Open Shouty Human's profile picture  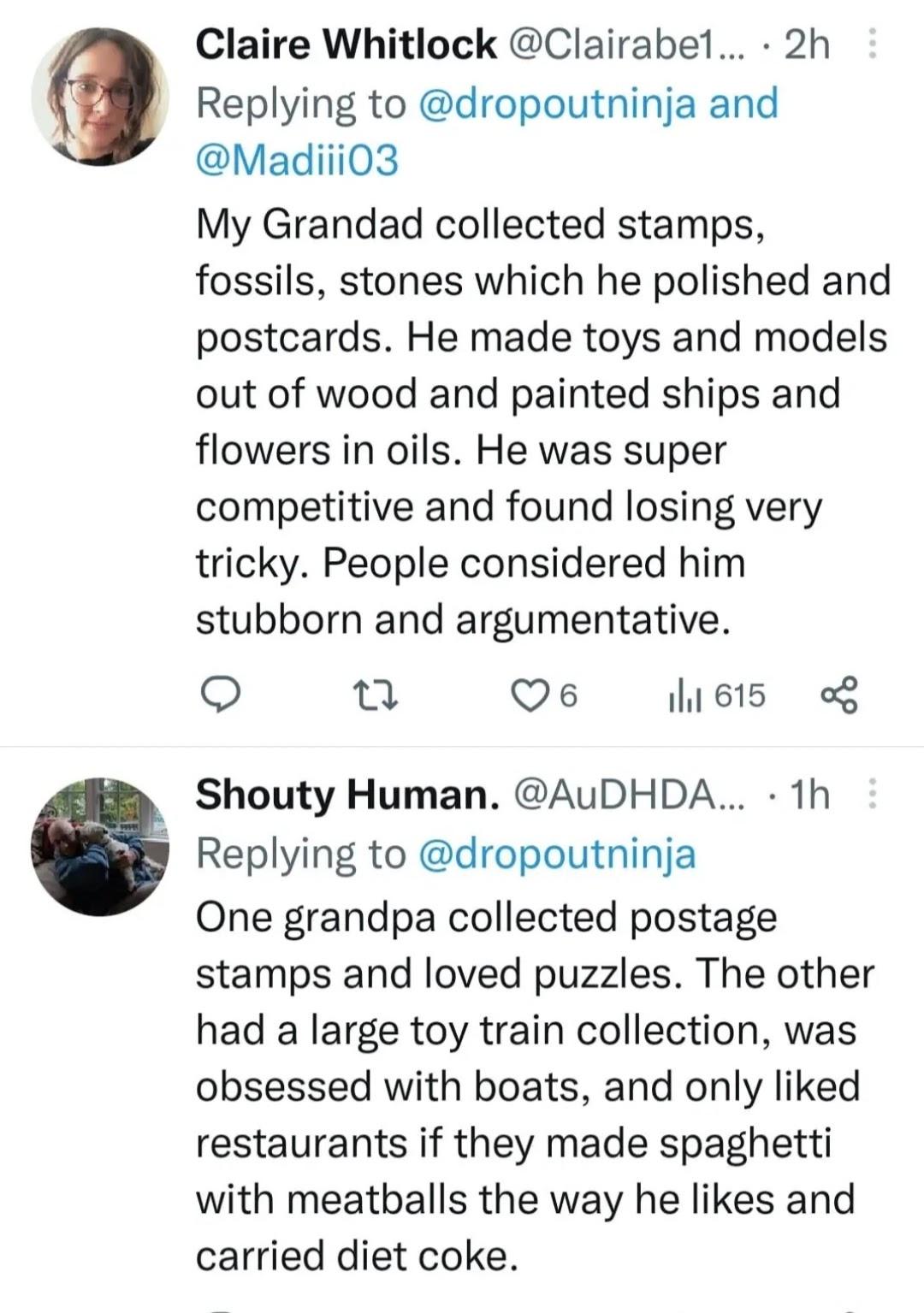(x=100, y=847)
